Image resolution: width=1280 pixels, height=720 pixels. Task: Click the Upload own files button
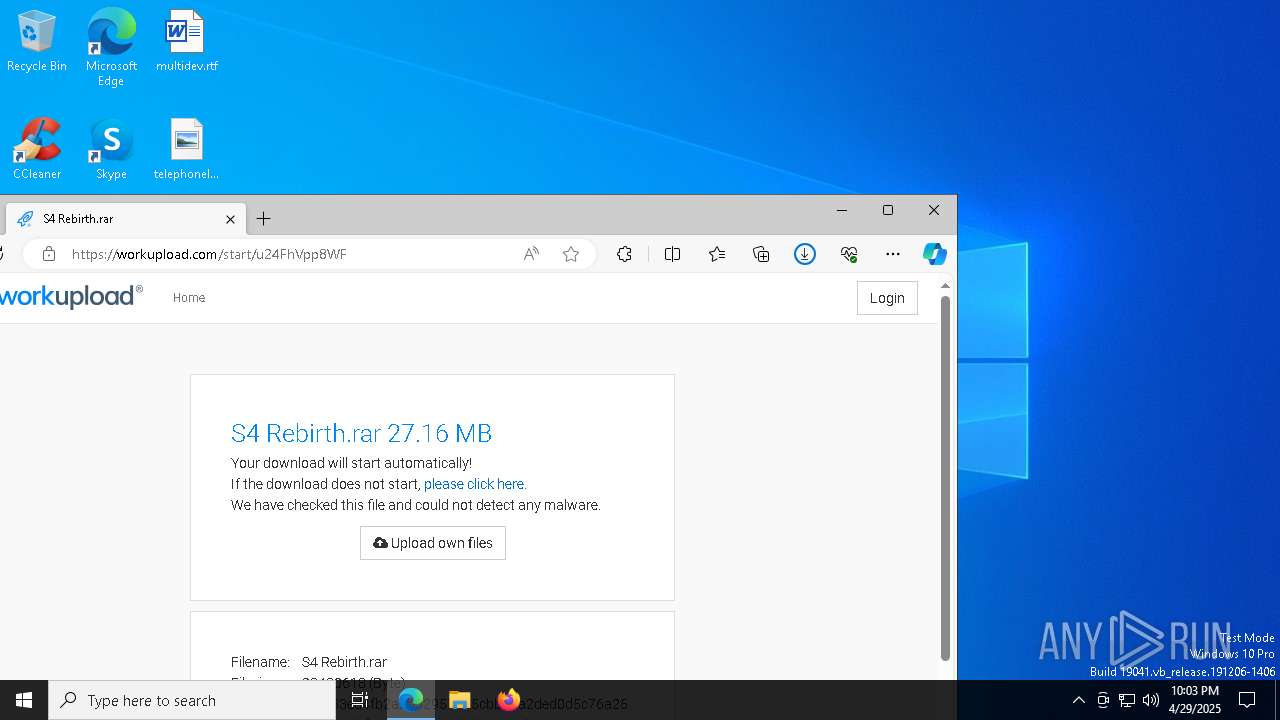tap(433, 543)
